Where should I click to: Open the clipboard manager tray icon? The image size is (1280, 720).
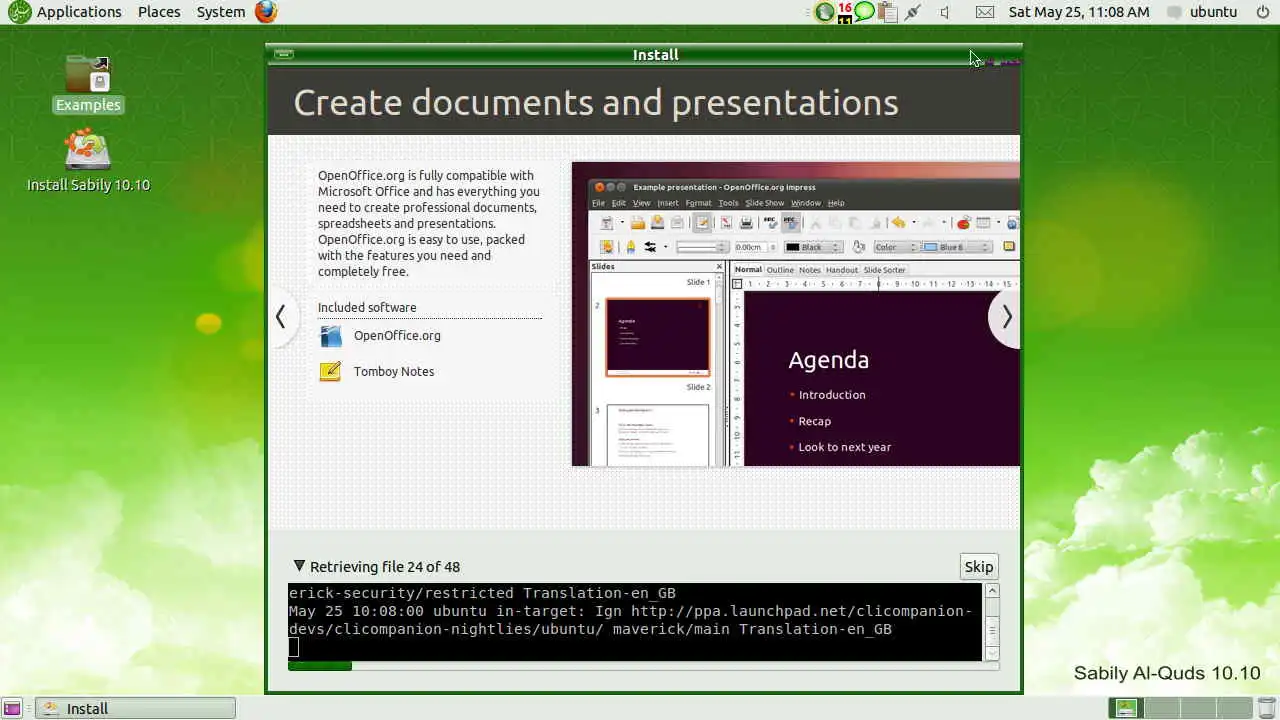click(x=886, y=12)
